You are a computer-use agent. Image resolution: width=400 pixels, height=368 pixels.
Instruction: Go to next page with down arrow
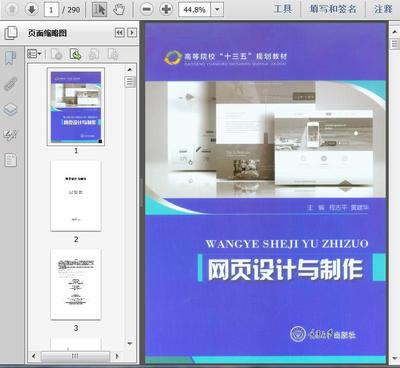(32, 9)
